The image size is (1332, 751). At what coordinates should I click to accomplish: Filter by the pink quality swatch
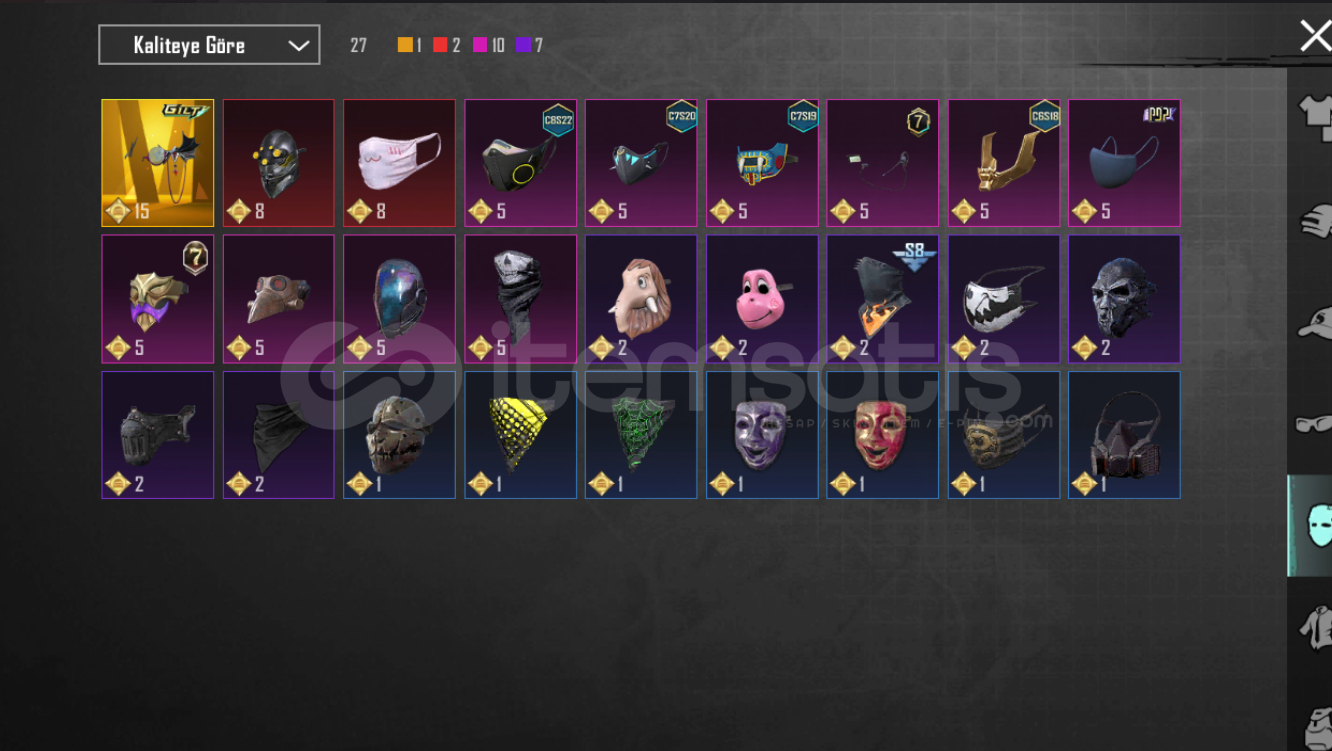[x=480, y=45]
